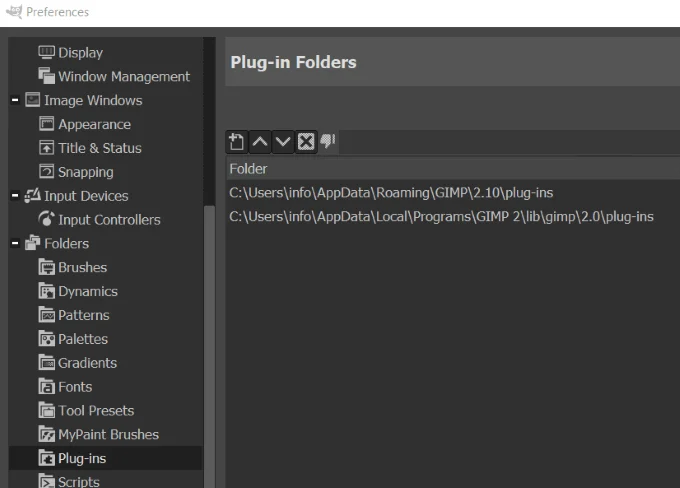Select the GIMP 2\lib\gimp\2.0\plug-ins path
This screenshot has height=488, width=680.
[x=441, y=216]
